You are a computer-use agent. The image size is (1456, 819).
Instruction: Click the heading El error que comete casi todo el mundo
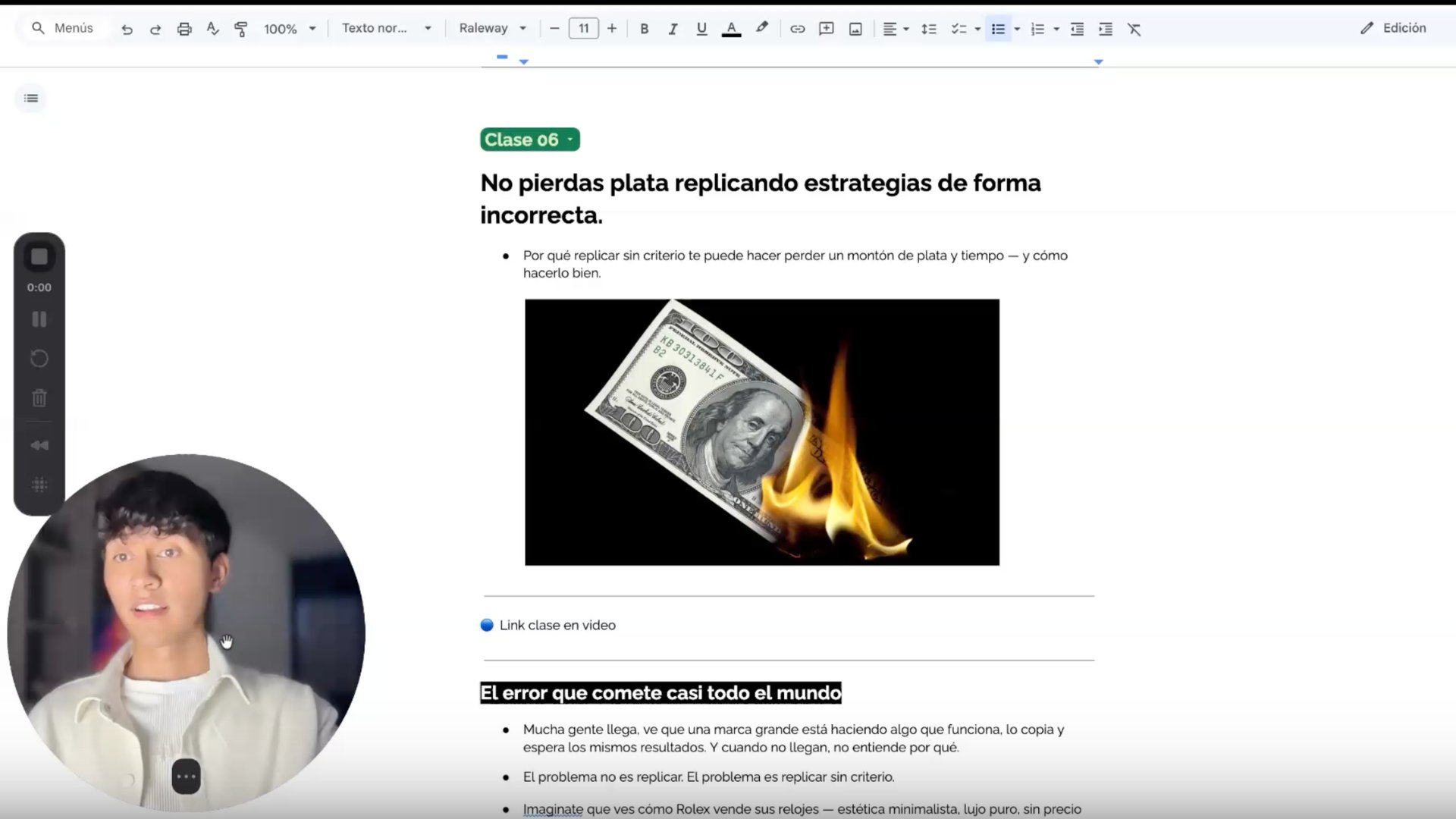661,693
